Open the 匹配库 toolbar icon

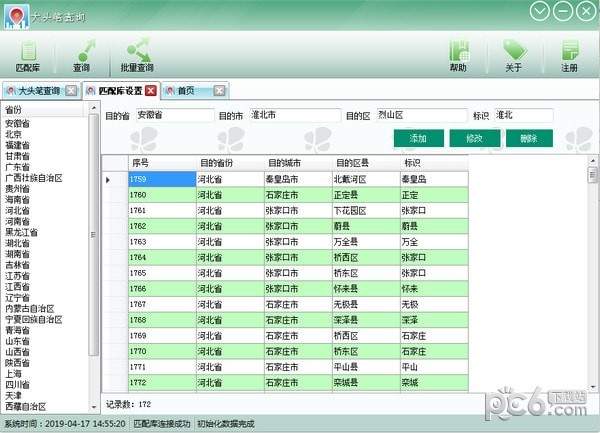(x=28, y=54)
